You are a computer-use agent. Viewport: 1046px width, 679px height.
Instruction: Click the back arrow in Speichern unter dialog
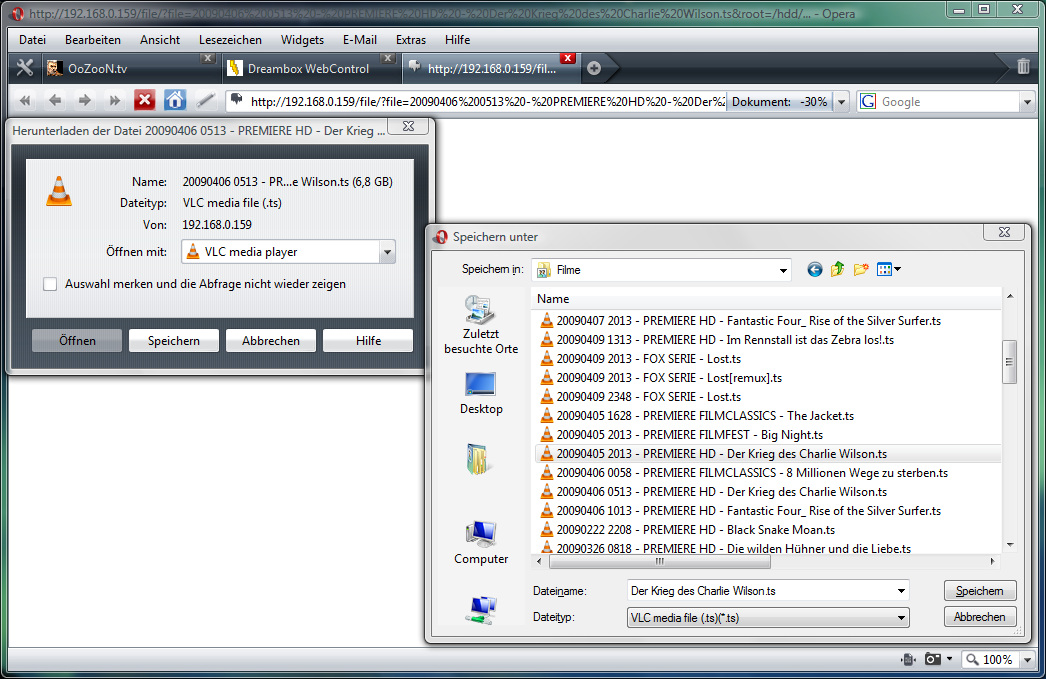coord(815,269)
